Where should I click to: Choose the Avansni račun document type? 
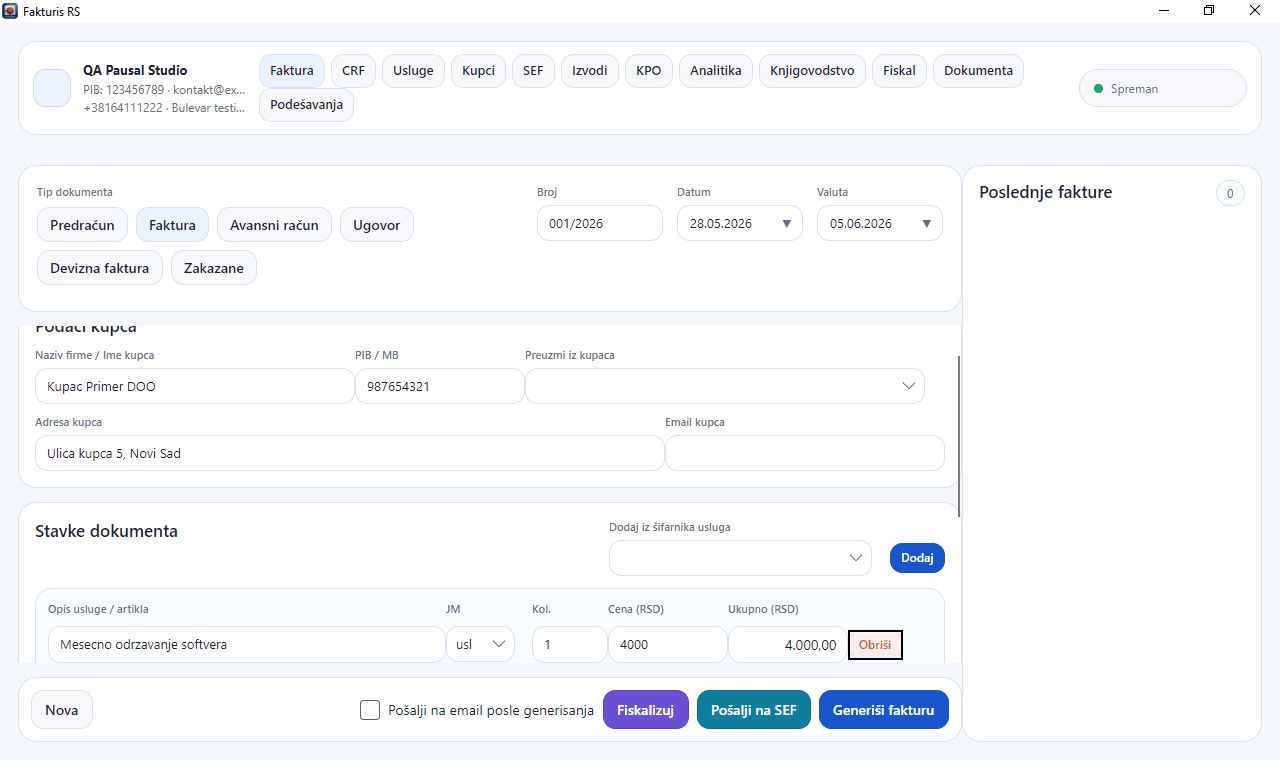(274, 225)
